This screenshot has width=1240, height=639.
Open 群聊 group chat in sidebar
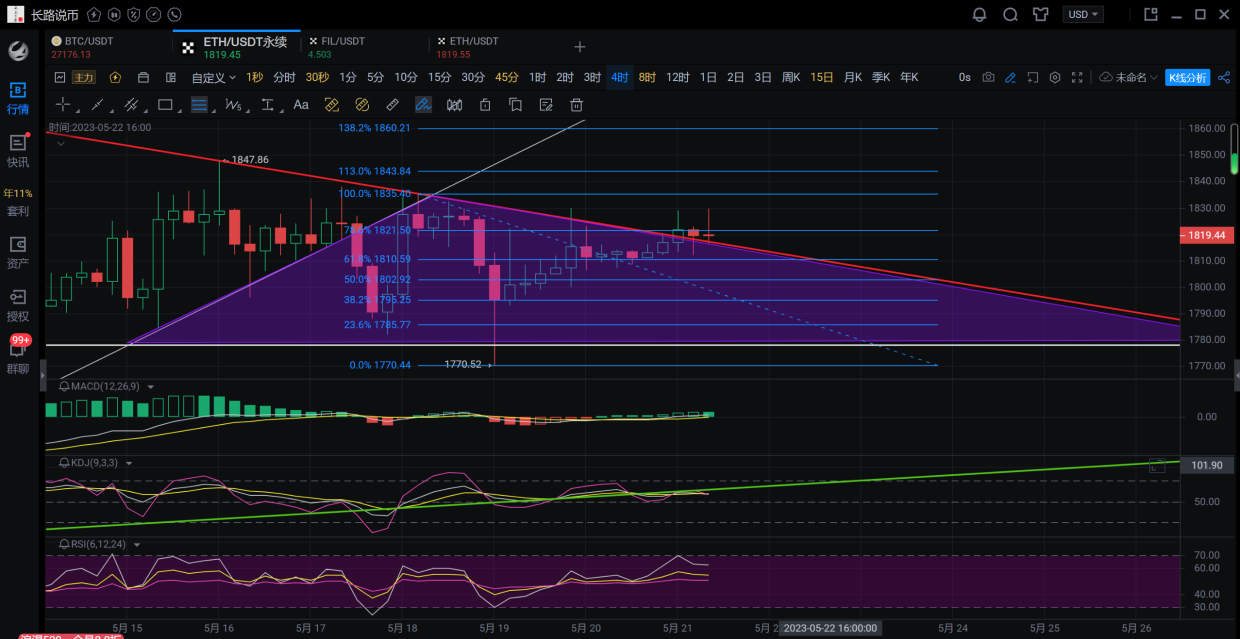pos(18,356)
